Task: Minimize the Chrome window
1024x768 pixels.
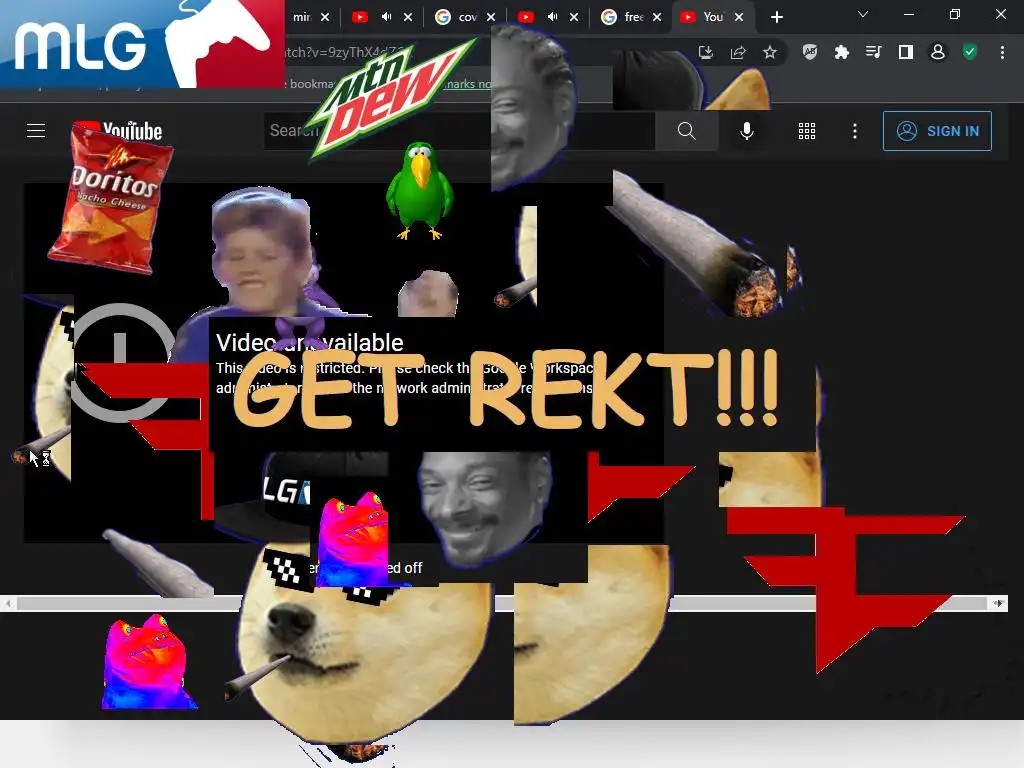Action: coord(908,14)
